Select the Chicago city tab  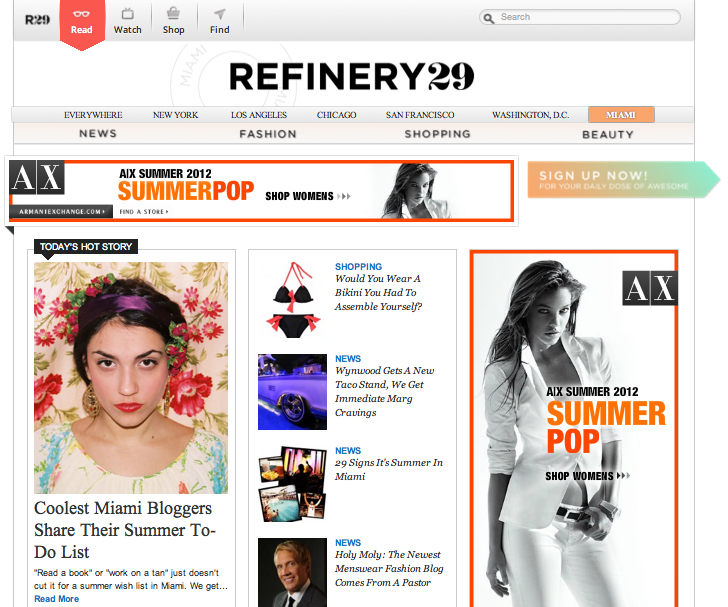tap(337, 115)
